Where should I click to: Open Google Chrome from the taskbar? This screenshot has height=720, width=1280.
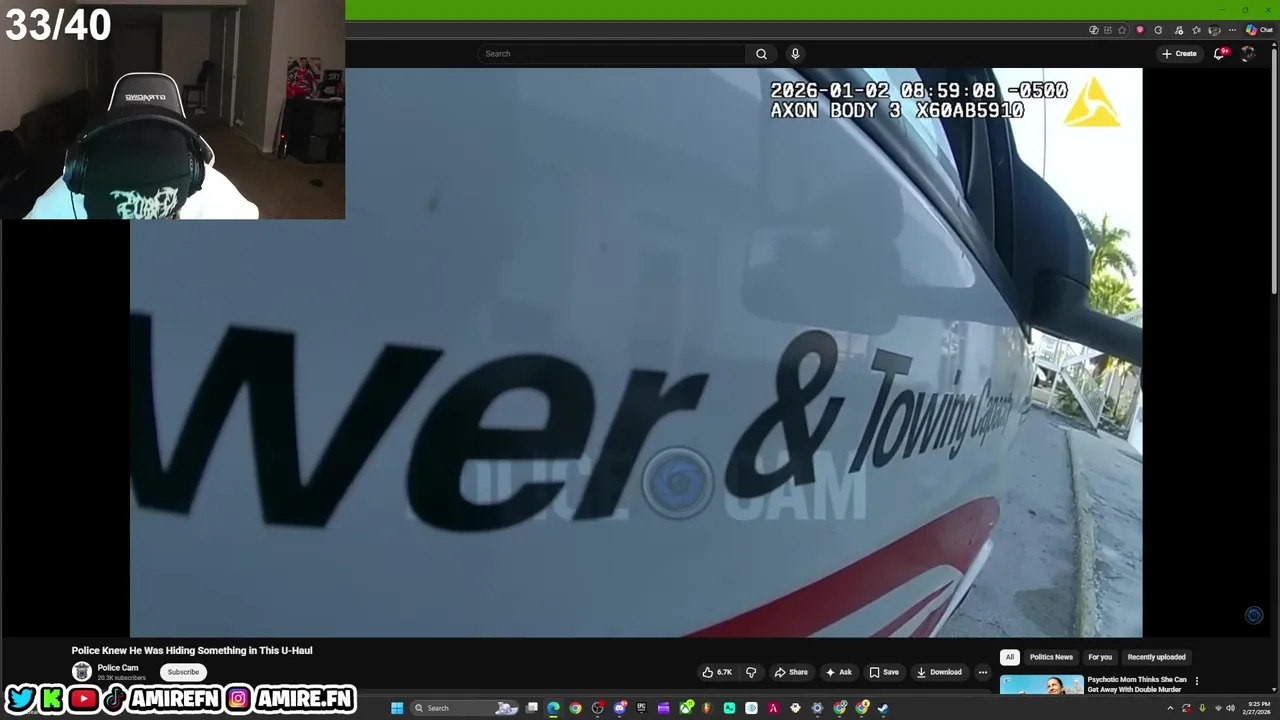pos(575,708)
